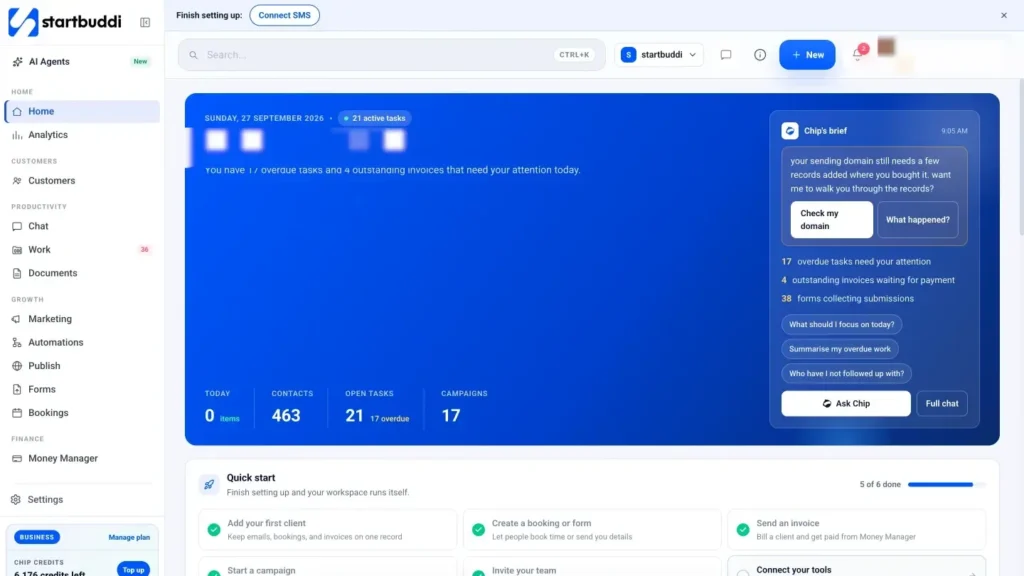1024x576 pixels.
Task: Open Analytics page
Action: point(82,135)
